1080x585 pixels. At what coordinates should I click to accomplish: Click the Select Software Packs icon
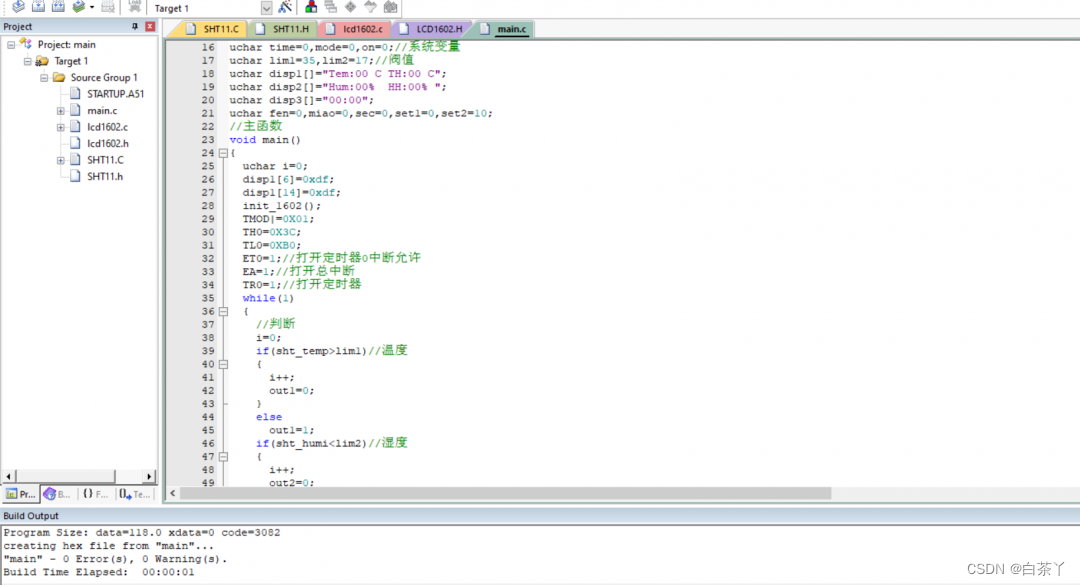pos(371,7)
